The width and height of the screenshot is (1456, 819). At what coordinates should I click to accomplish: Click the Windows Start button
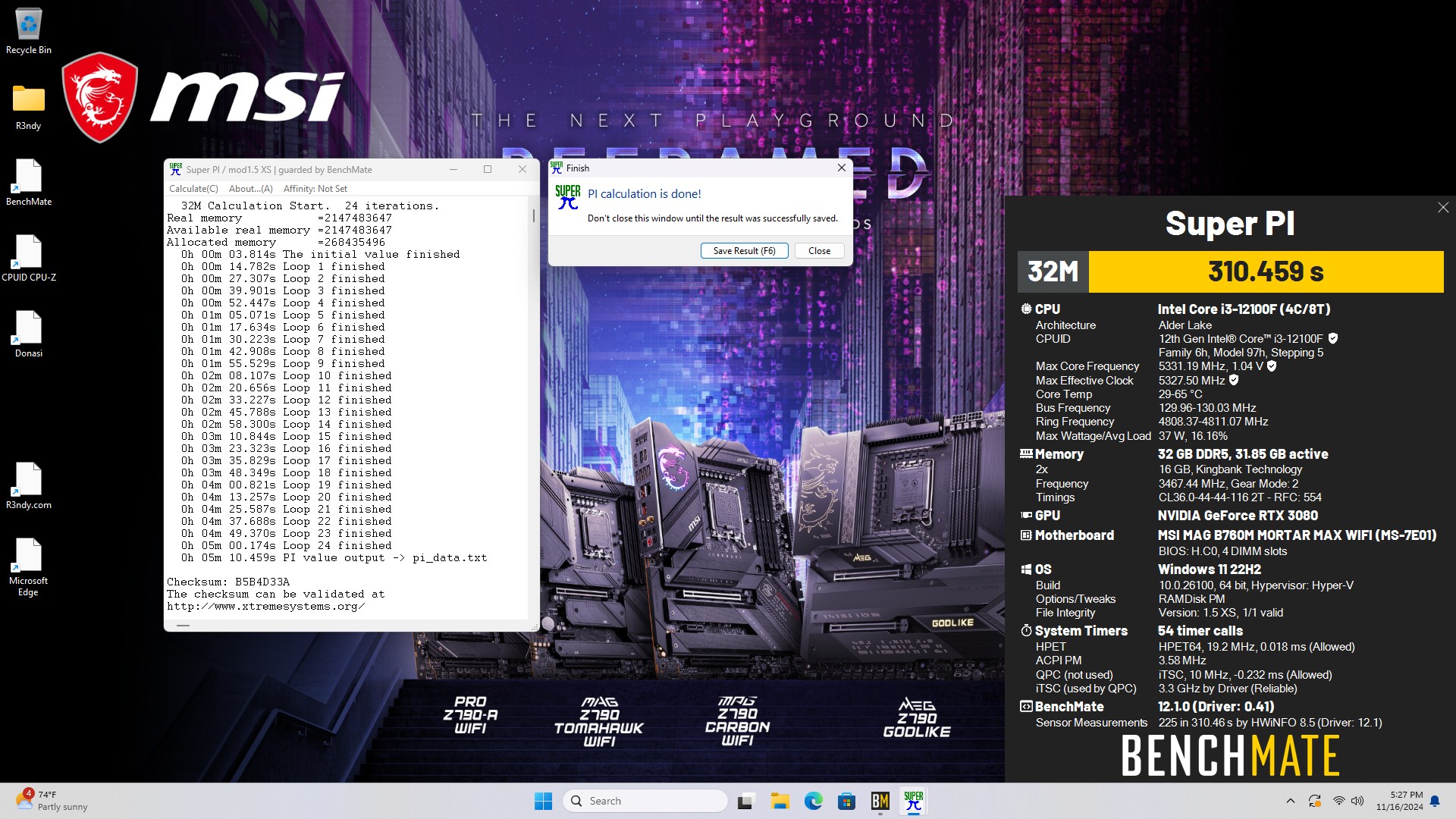coord(543,801)
